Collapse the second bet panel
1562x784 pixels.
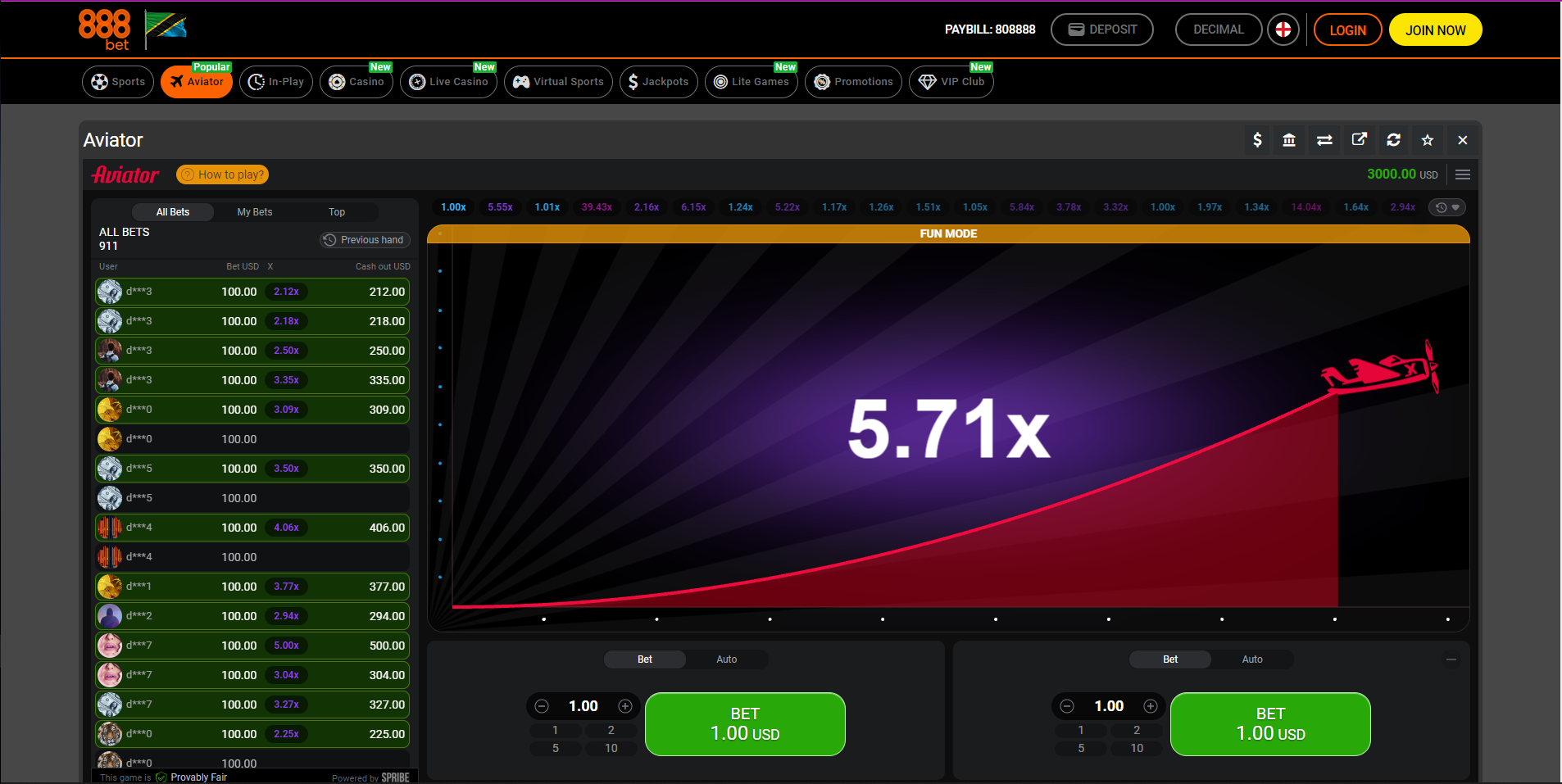(x=1451, y=659)
